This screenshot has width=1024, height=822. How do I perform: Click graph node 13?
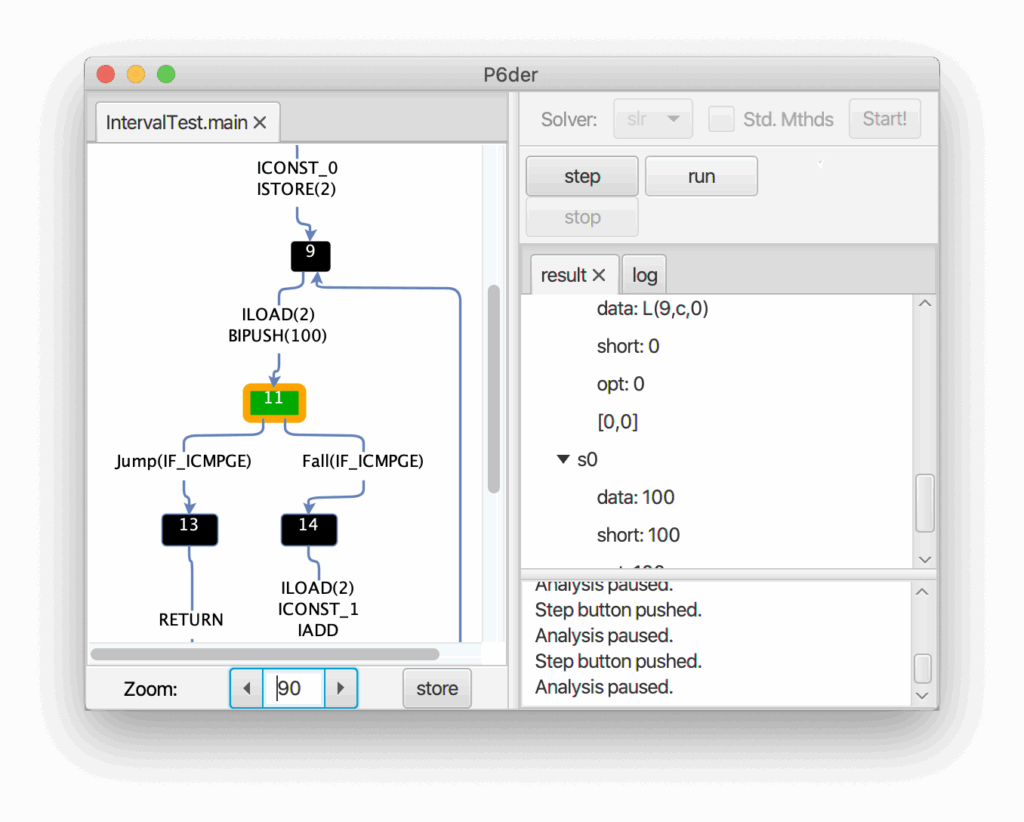click(189, 527)
